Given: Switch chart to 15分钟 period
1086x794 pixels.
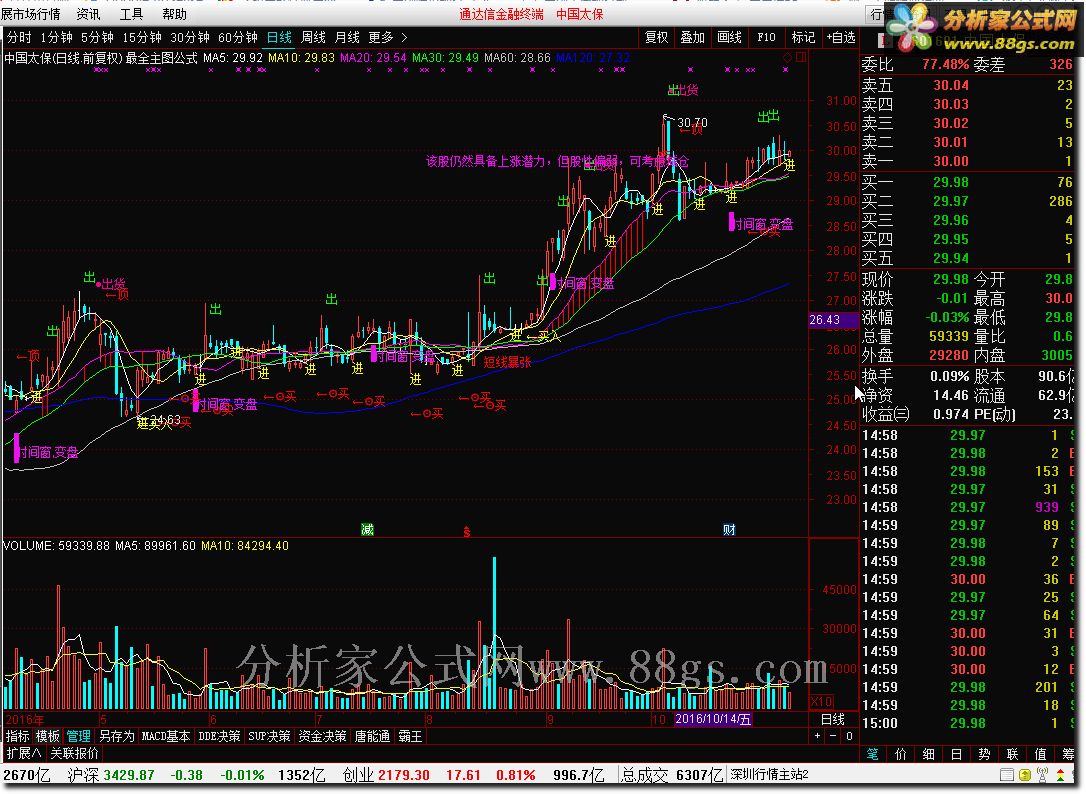Looking at the screenshot, I should coord(142,37).
